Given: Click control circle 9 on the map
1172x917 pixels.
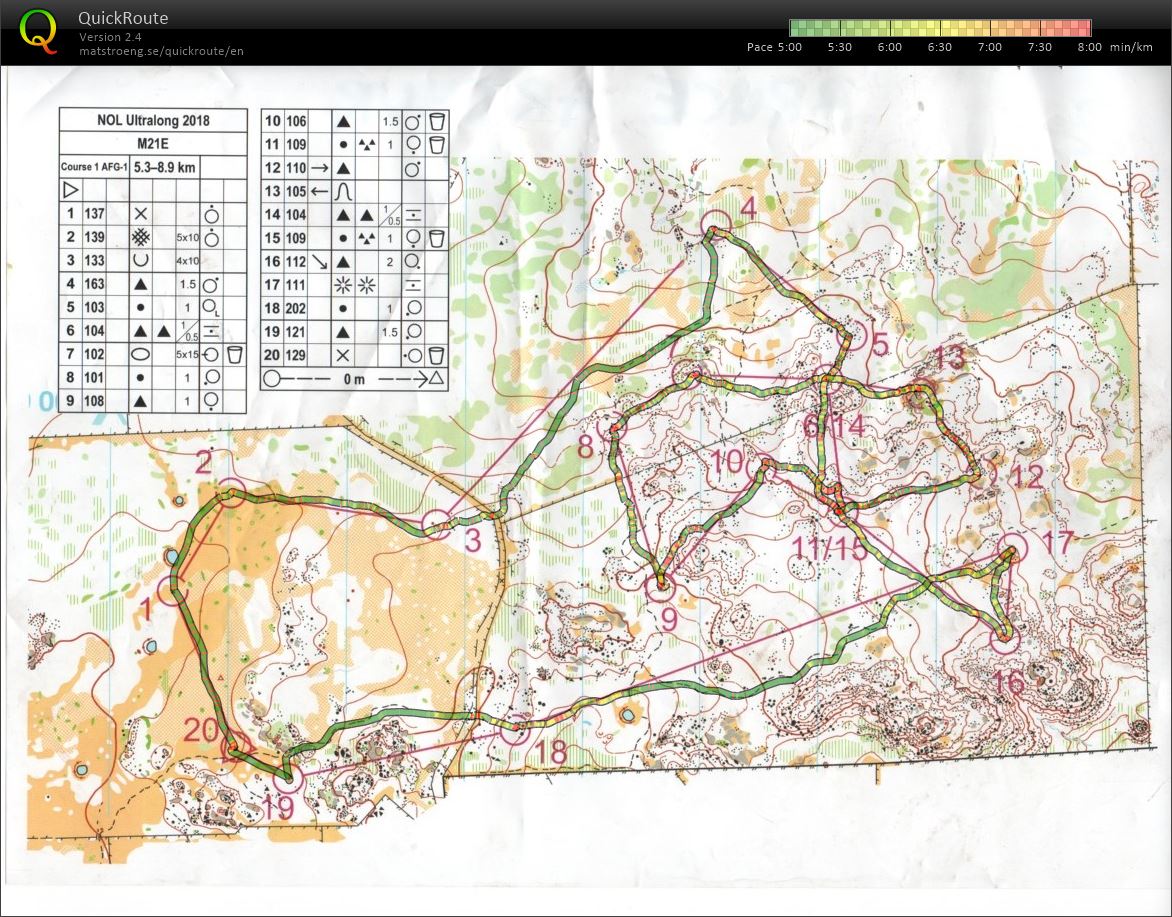Looking at the screenshot, I should 661,588.
